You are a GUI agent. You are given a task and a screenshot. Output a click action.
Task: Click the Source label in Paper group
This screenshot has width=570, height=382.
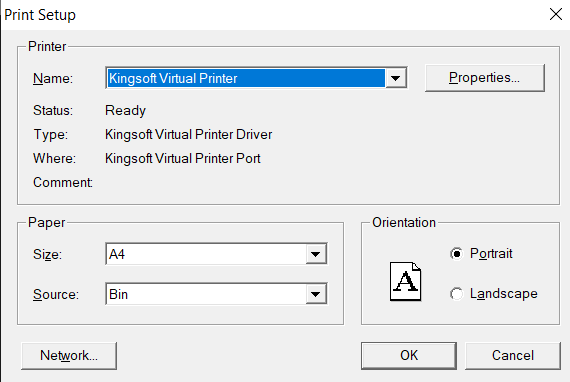coord(56,294)
